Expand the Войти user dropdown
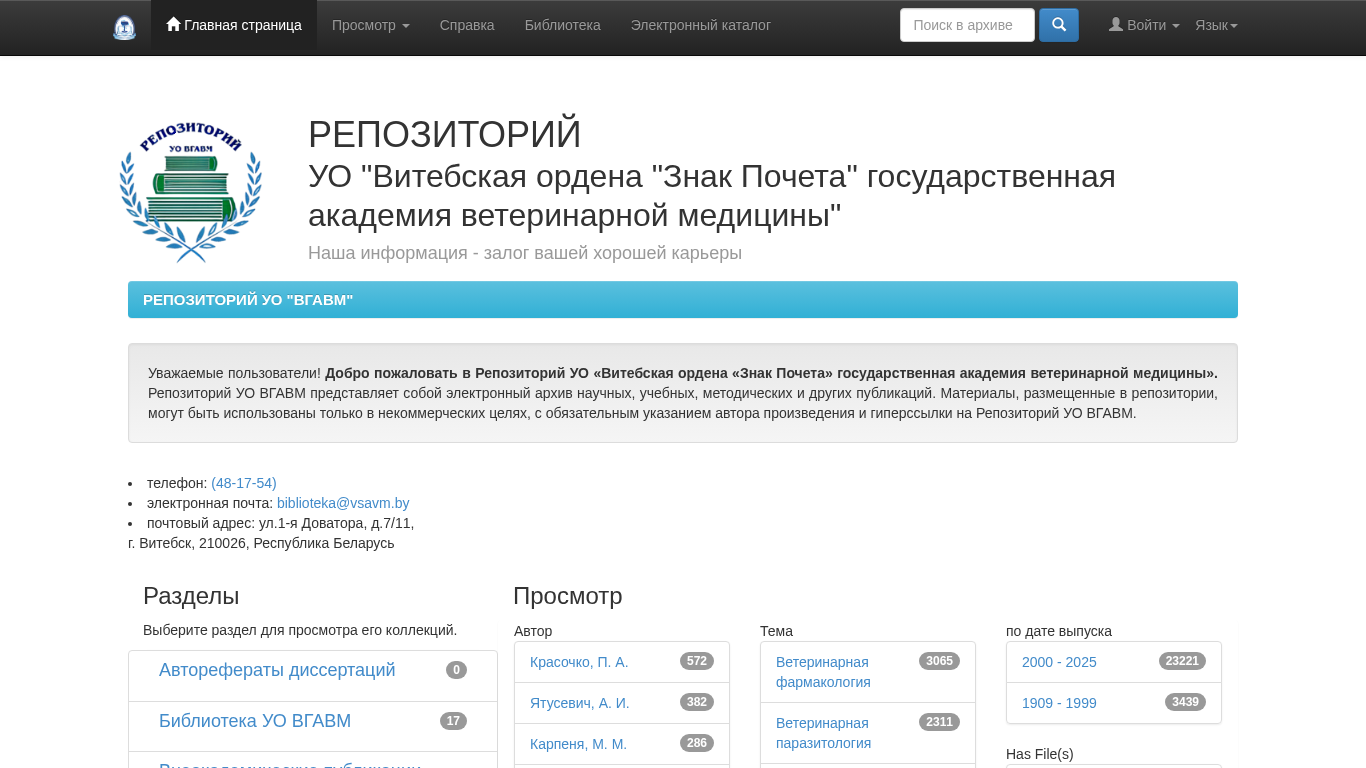This screenshot has height=768, width=1366. (x=1144, y=25)
